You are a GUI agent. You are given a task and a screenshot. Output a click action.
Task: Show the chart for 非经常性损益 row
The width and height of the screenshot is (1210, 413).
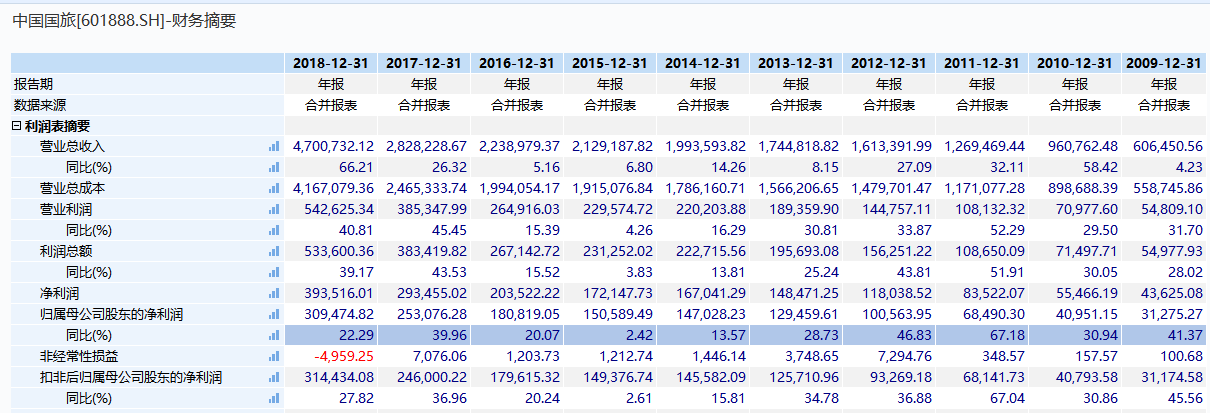(274, 356)
